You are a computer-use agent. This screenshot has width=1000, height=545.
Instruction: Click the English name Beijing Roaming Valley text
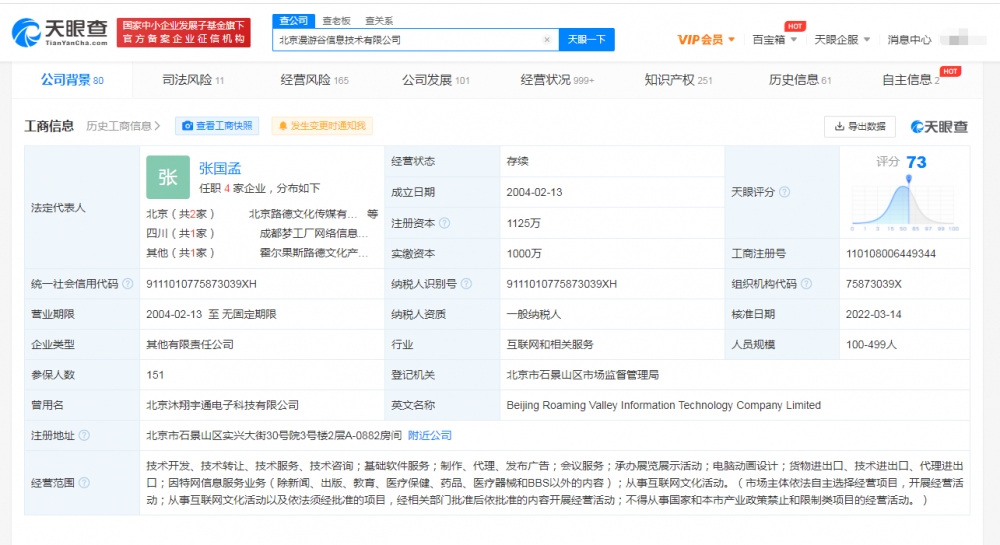point(663,405)
